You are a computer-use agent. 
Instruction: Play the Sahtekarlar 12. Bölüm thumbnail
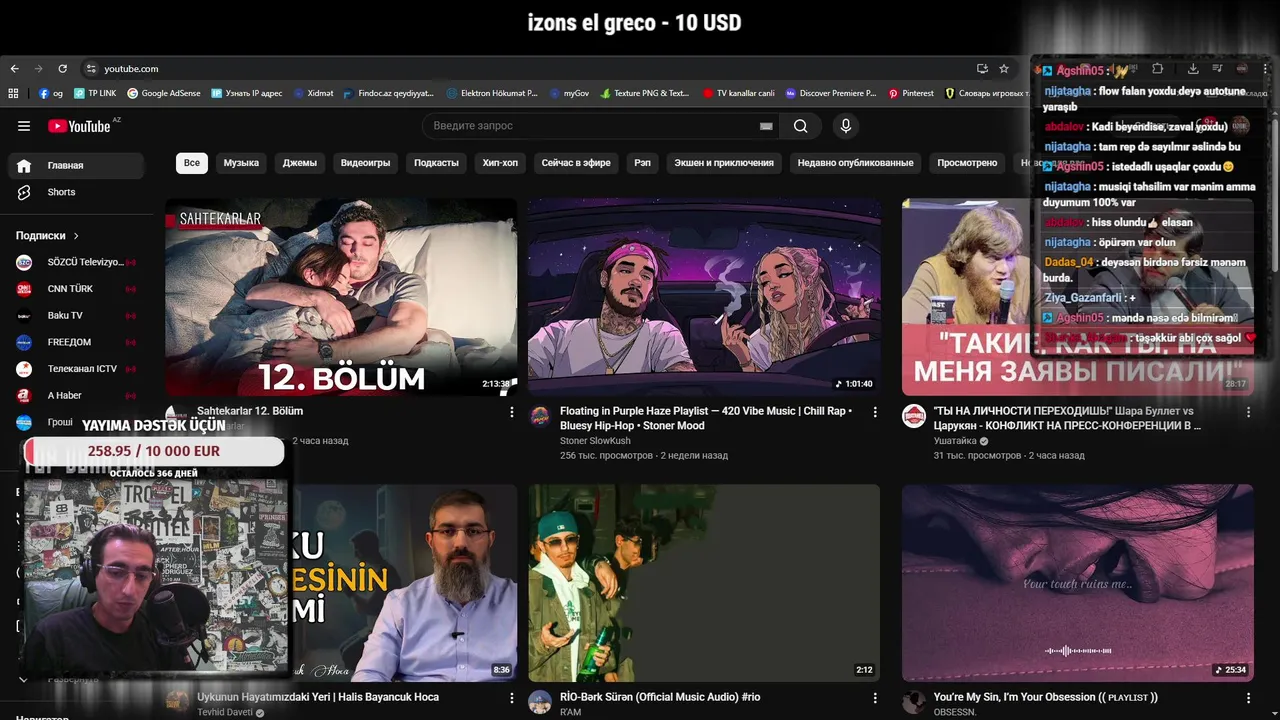(x=341, y=297)
